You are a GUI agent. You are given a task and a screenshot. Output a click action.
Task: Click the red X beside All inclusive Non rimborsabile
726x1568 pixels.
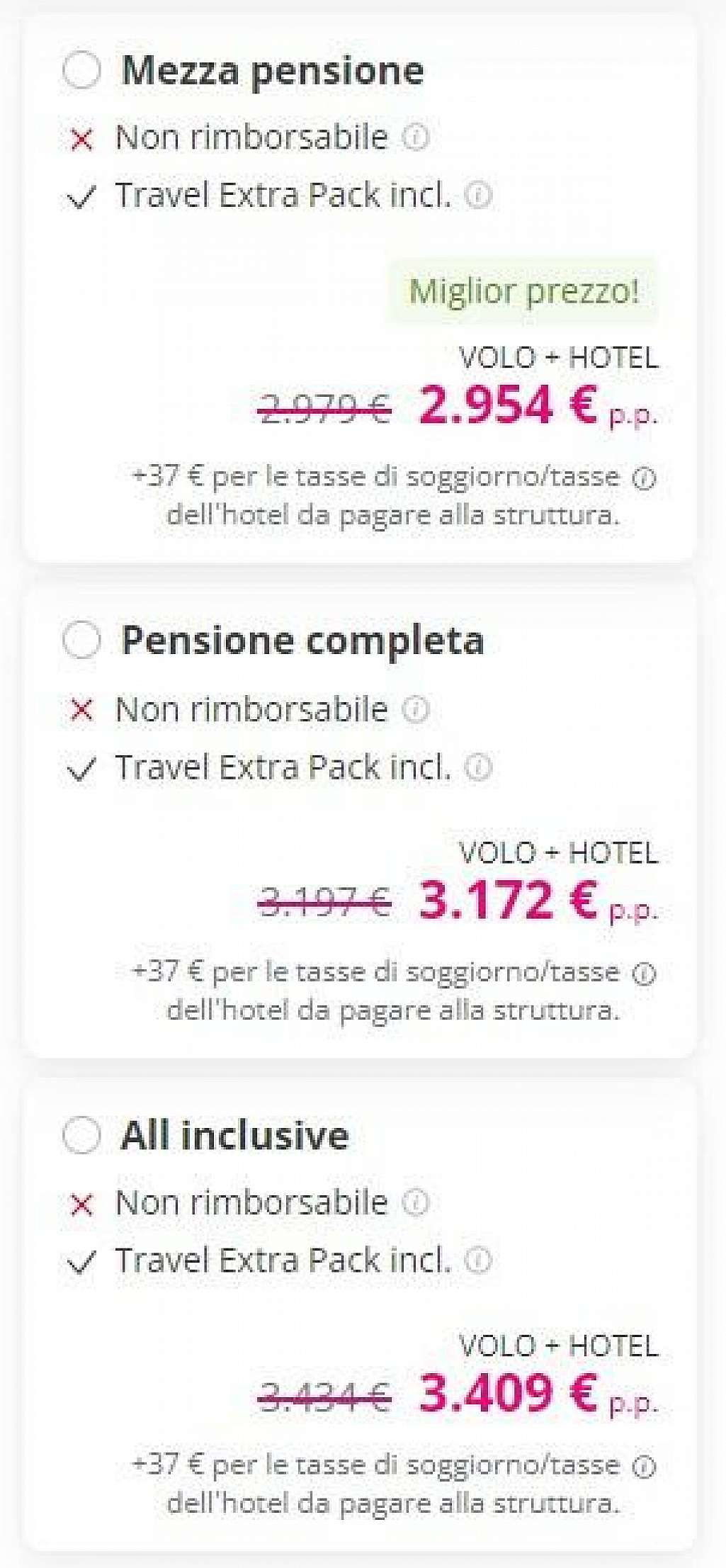coord(81,1203)
